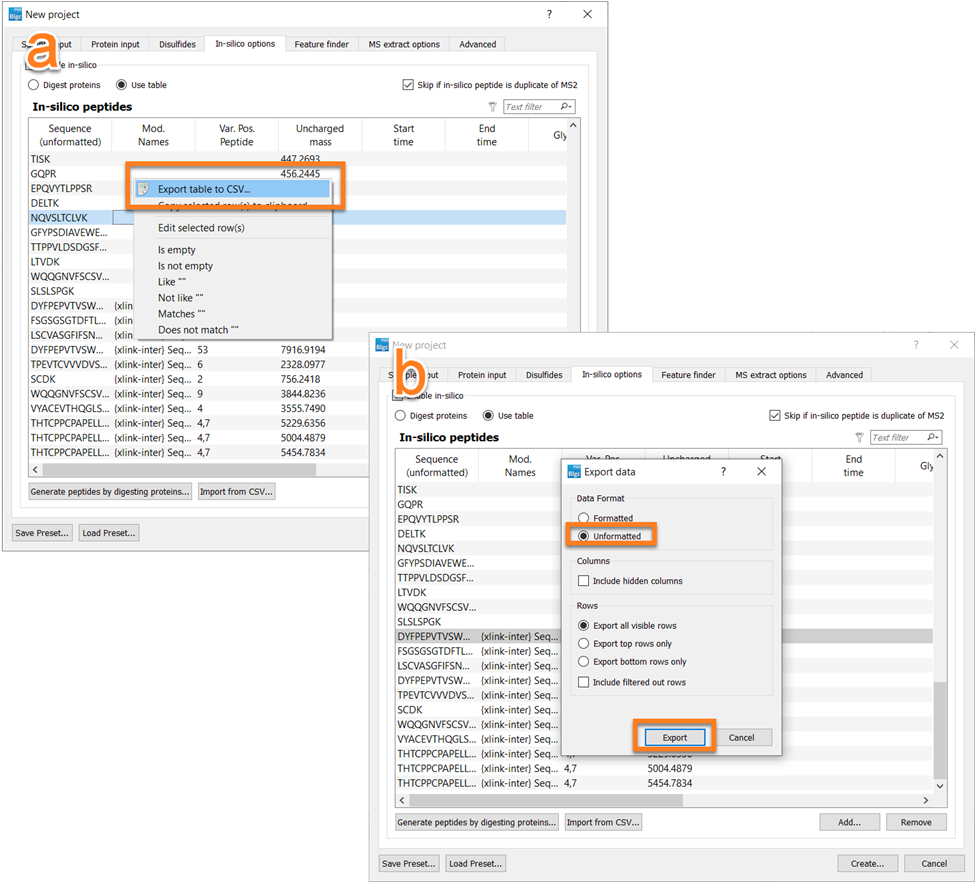Click the app logo icon in the front window title bar
This screenshot has height=882, width=975.
[x=381, y=343]
